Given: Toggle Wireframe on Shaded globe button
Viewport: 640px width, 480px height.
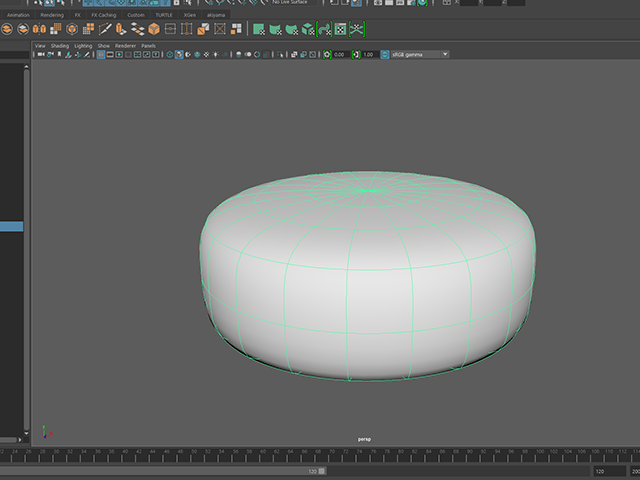Looking at the screenshot, I should pos(197,54).
